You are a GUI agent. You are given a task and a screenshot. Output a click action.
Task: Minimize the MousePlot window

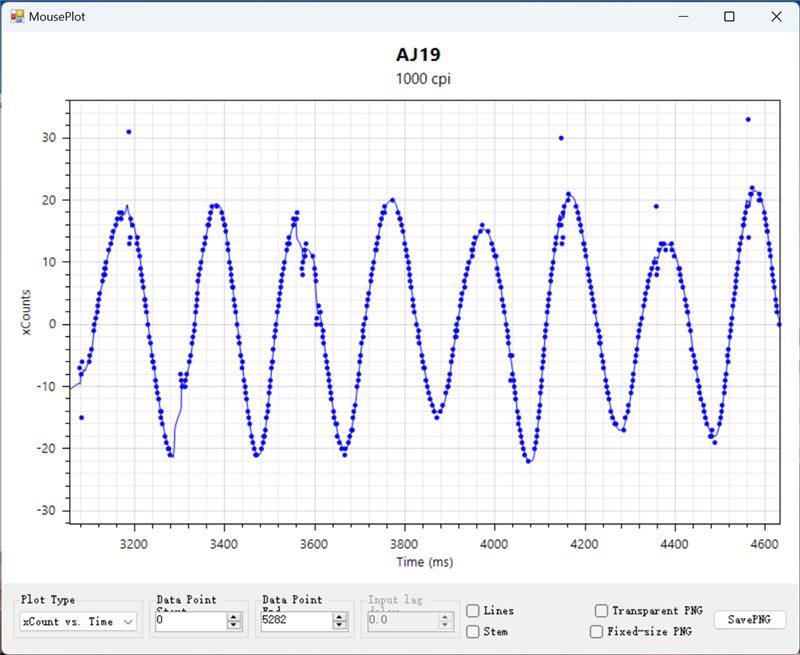pyautogui.click(x=684, y=17)
